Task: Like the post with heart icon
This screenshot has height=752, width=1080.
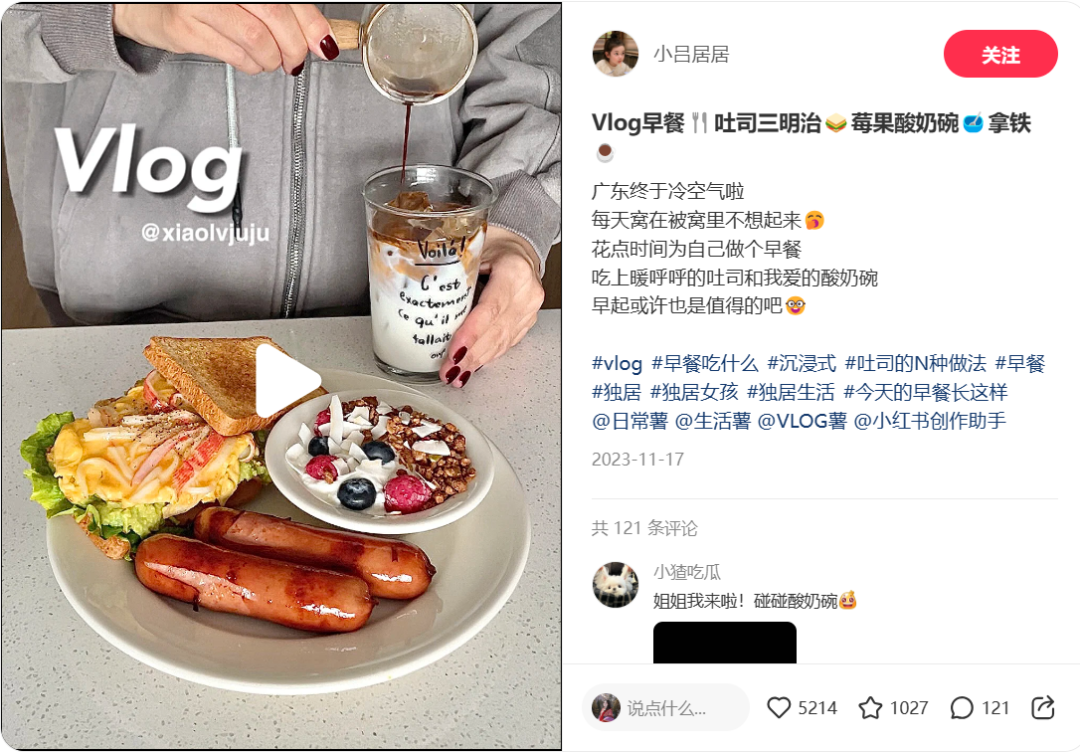Action: click(x=779, y=707)
